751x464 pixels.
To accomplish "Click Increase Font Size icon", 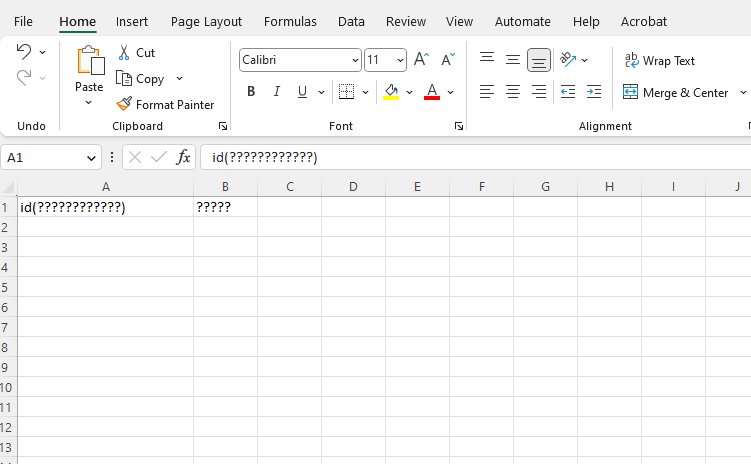I will pyautogui.click(x=421, y=60).
